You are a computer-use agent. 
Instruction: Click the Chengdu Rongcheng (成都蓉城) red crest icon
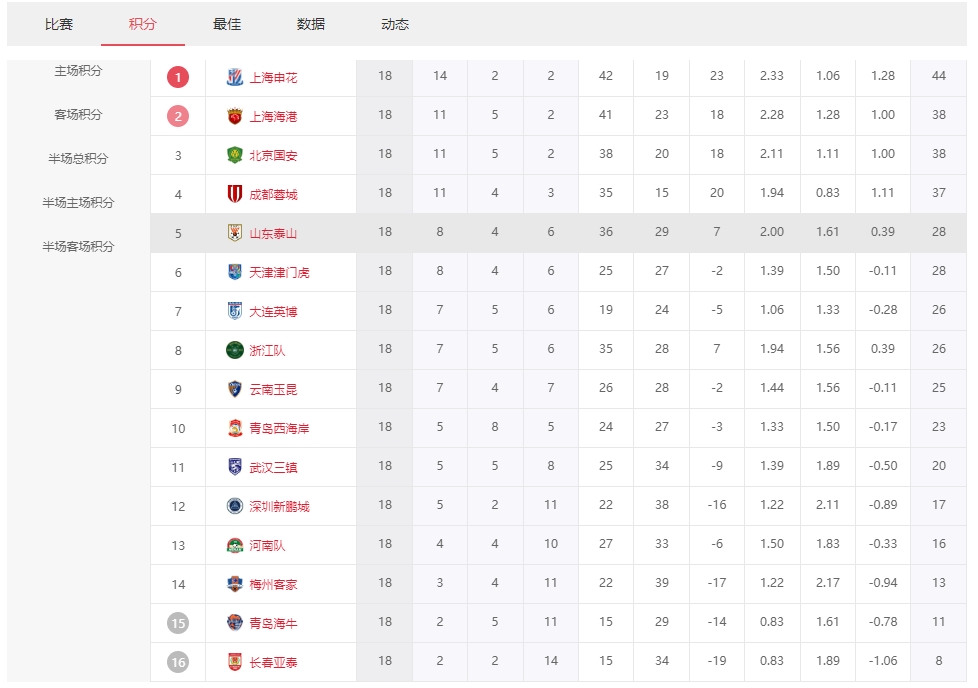point(235,194)
